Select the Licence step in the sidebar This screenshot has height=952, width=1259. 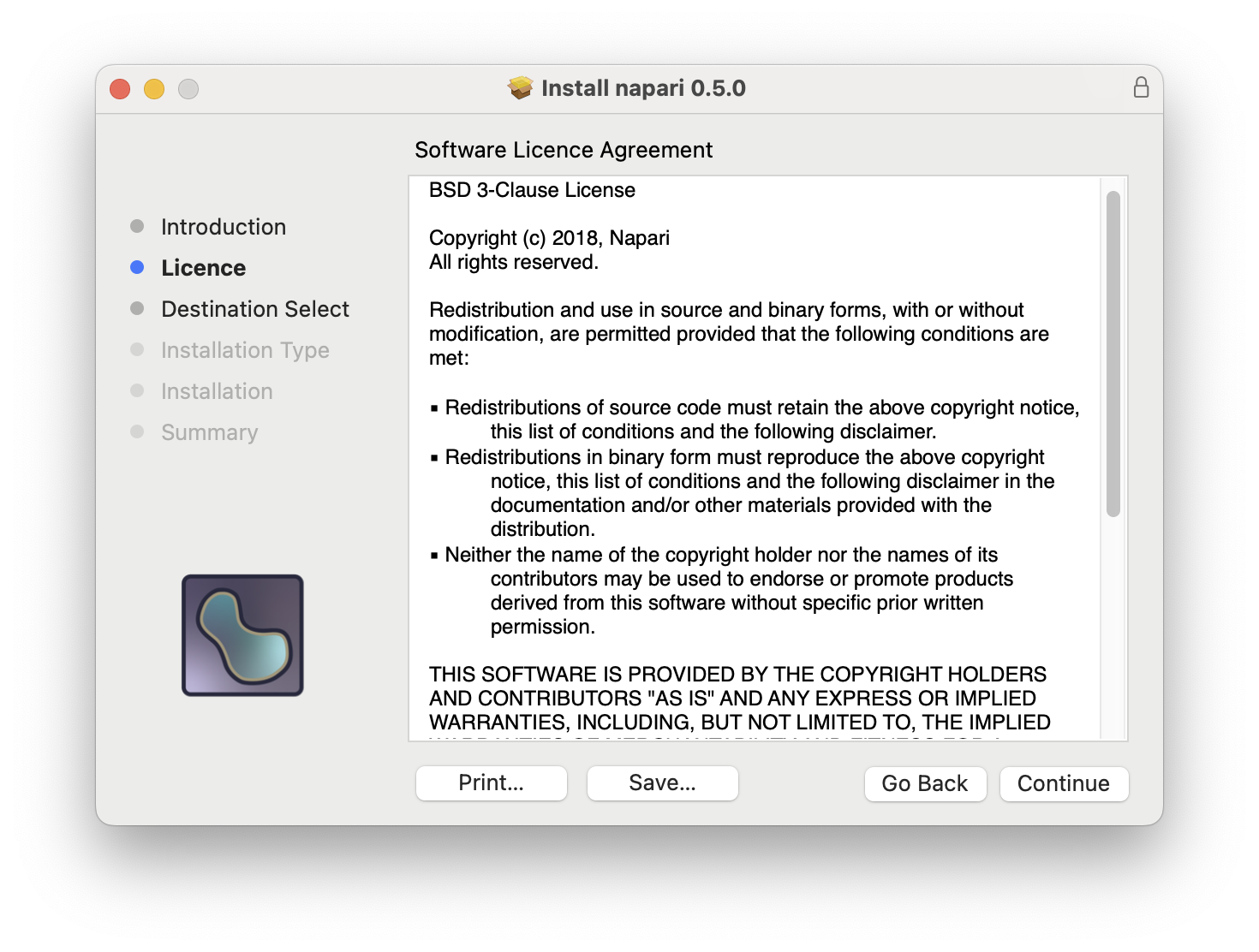[x=204, y=267]
